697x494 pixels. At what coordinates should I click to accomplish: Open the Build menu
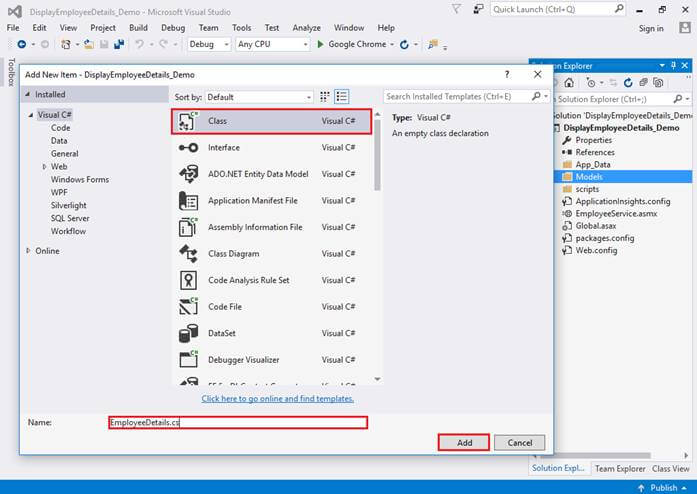(138, 28)
